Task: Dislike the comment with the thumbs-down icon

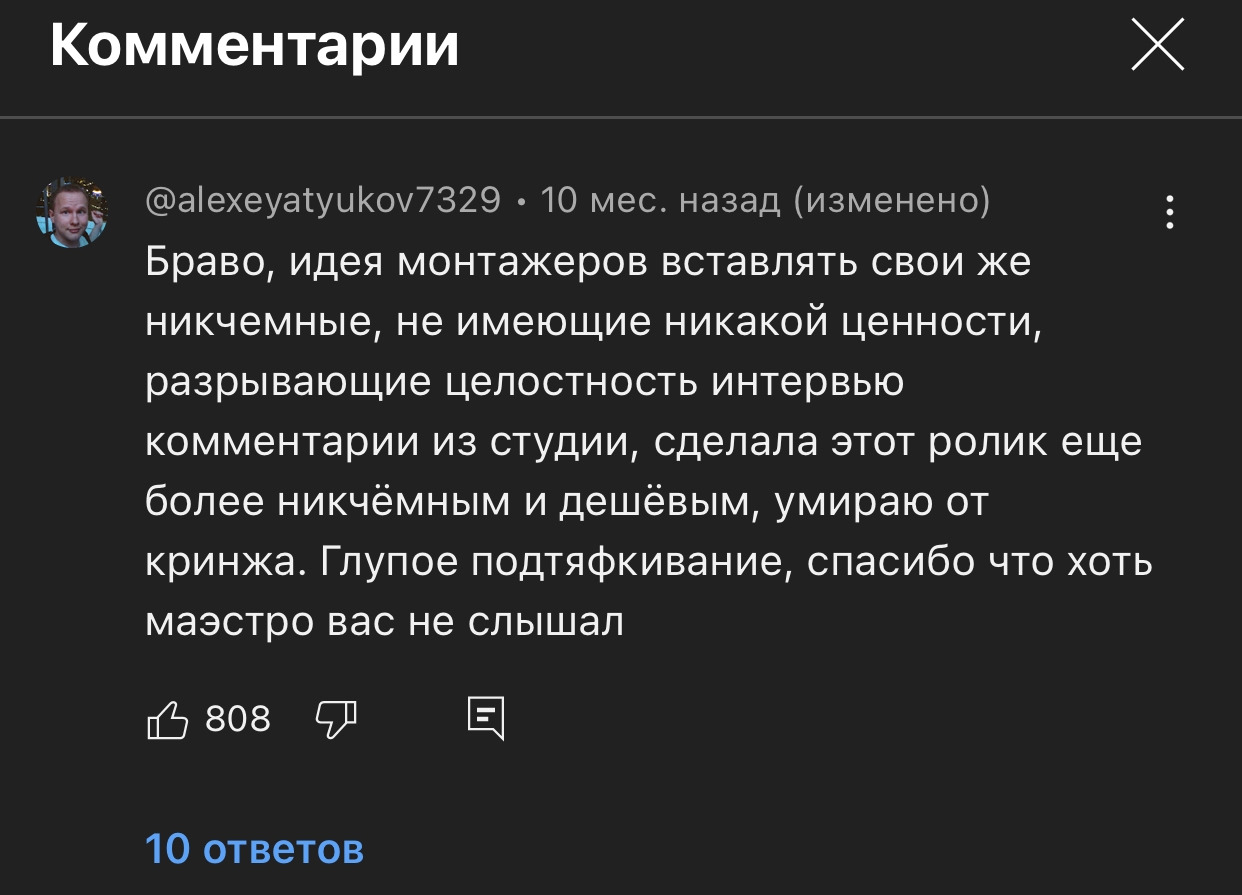Action: (x=337, y=719)
